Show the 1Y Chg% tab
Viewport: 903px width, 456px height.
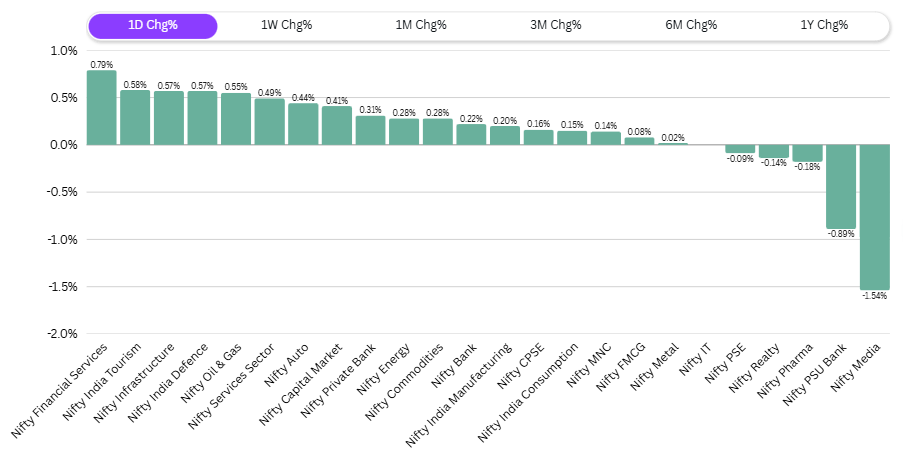pyautogui.click(x=824, y=26)
